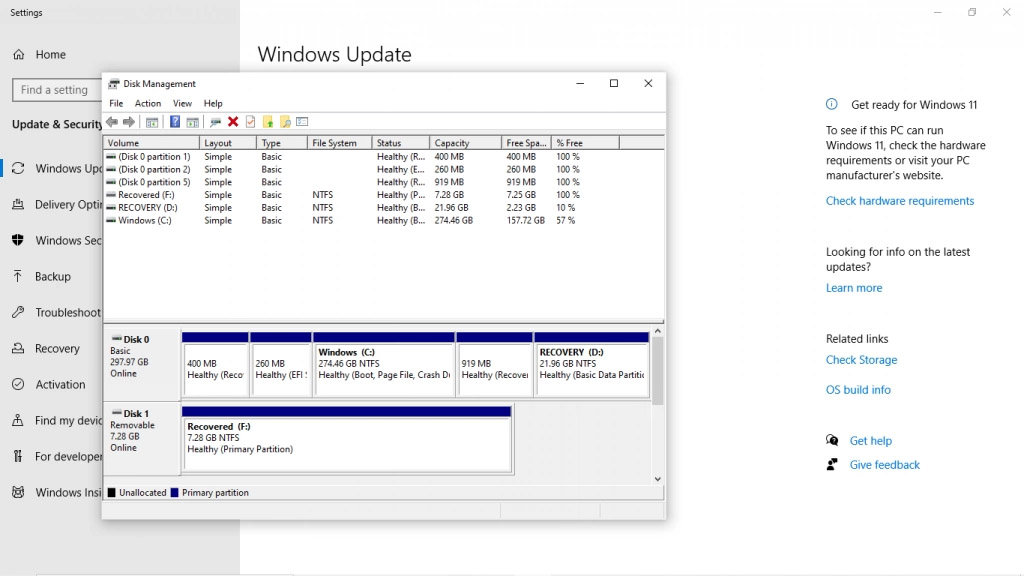Click the Find my device icon in sidebar
Image resolution: width=1024 pixels, height=576 pixels.
(x=18, y=420)
